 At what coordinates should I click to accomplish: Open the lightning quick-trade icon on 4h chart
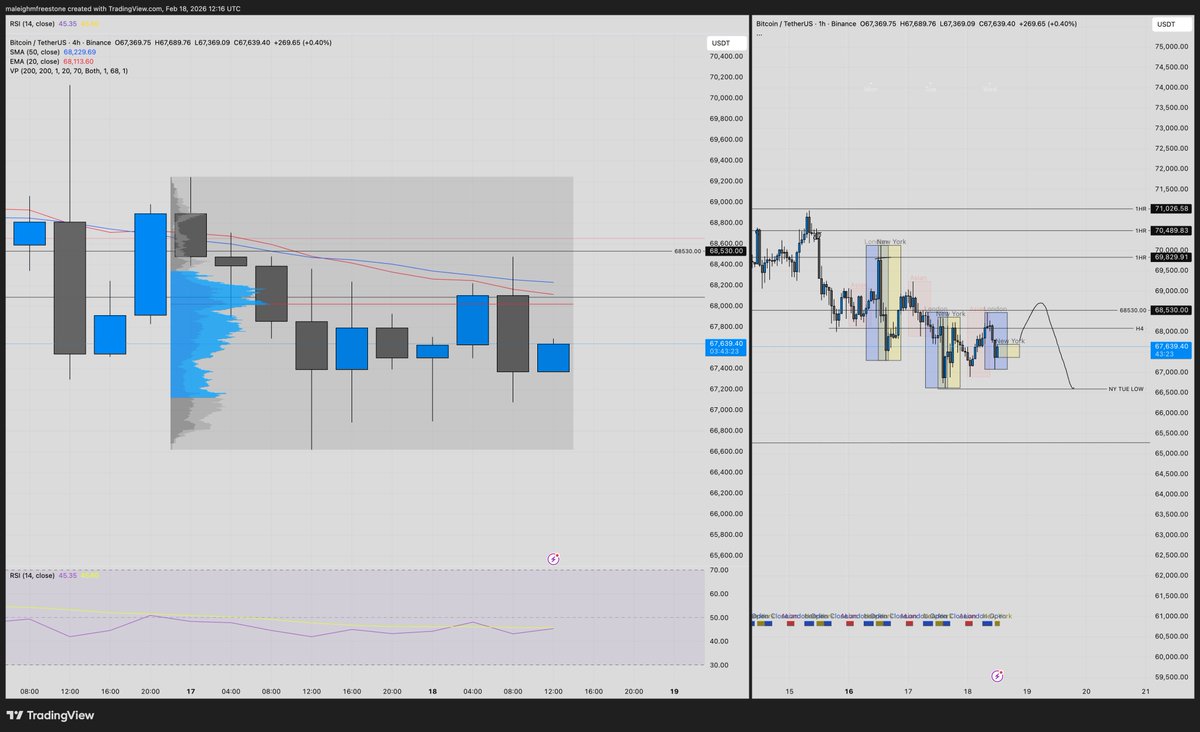point(553,558)
